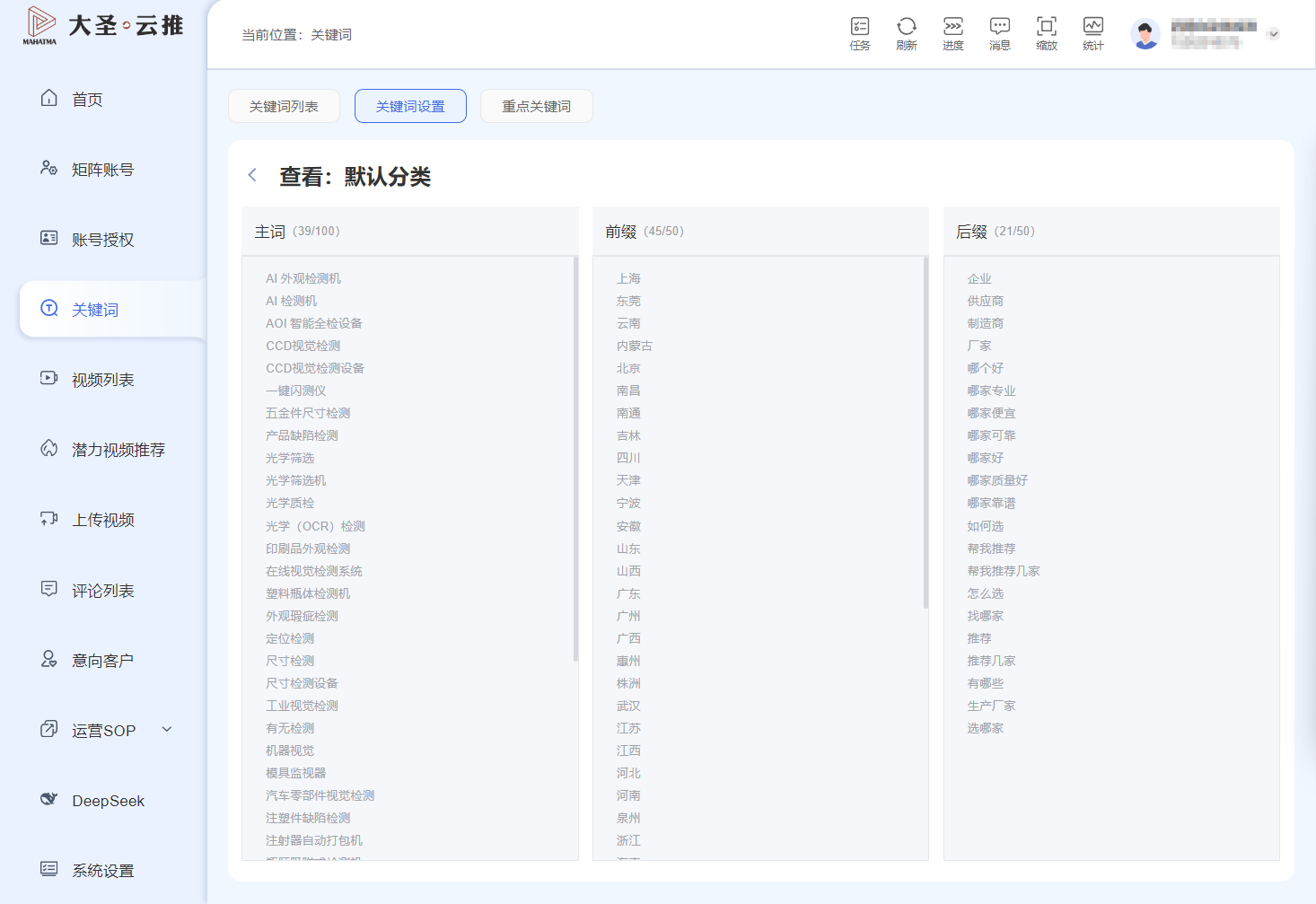1316x904 pixels.
Task: Click keyword 光学（OCR）检测
Action: pos(315,526)
